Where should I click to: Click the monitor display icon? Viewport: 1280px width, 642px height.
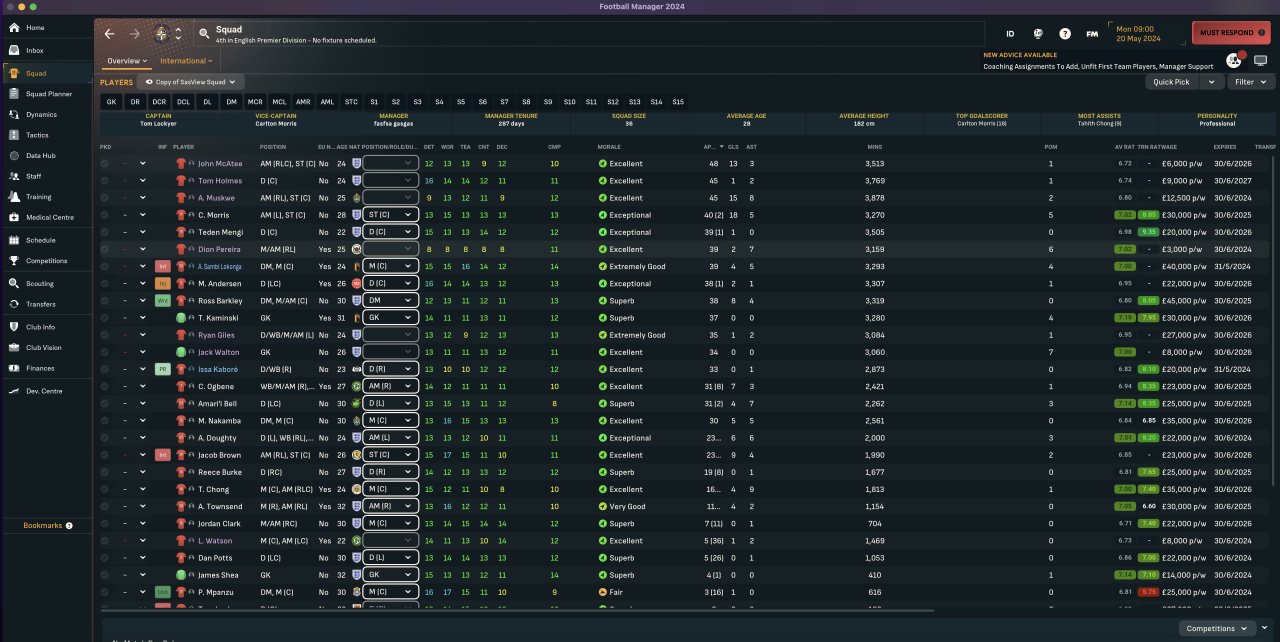coord(1260,60)
